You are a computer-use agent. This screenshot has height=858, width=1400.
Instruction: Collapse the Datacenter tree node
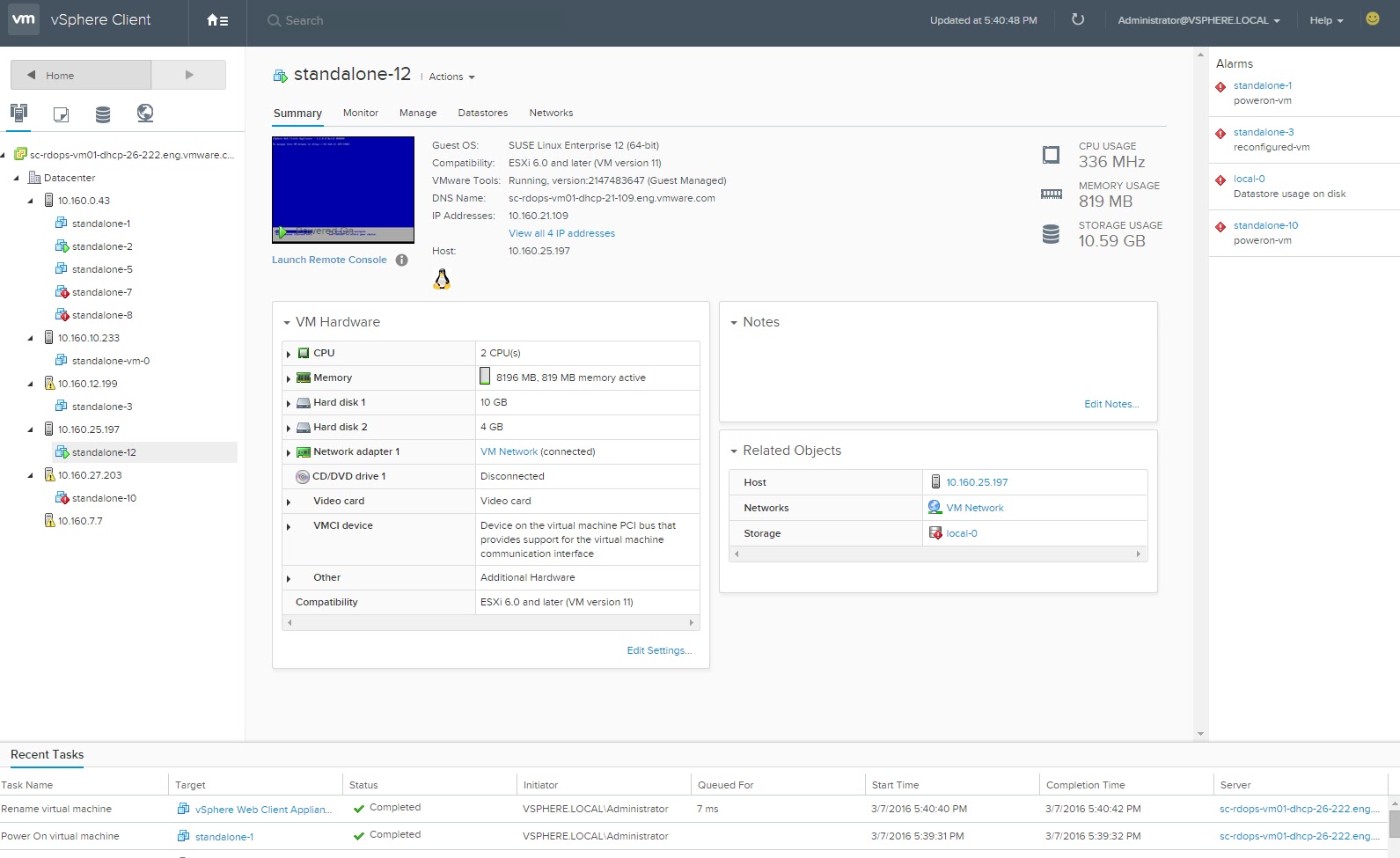point(16,178)
